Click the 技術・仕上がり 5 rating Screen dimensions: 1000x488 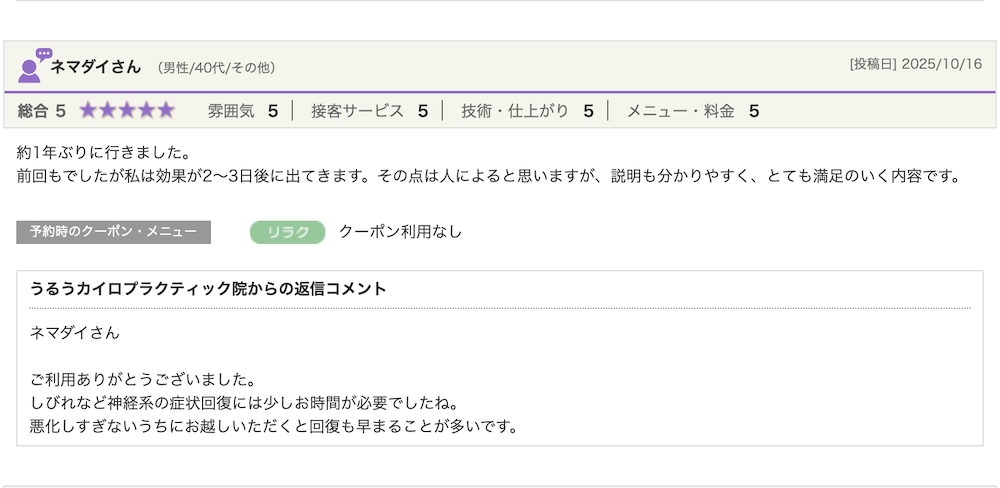[527, 112]
